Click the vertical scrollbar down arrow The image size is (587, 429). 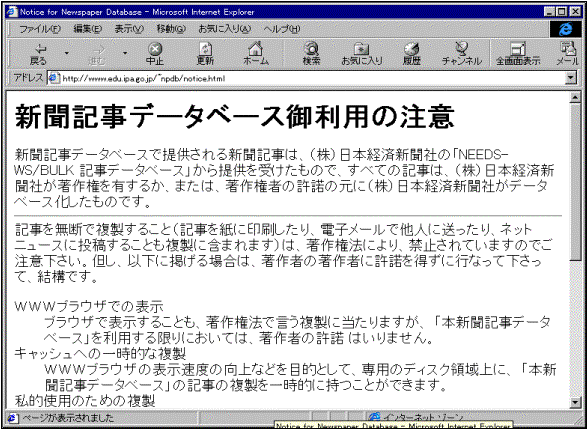coord(575,402)
